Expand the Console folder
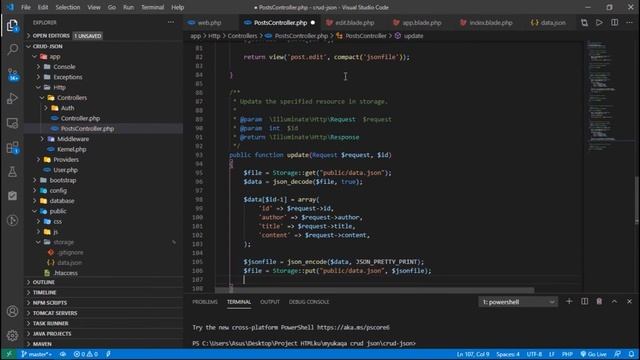This screenshot has height=360, width=640. tap(104, 67)
